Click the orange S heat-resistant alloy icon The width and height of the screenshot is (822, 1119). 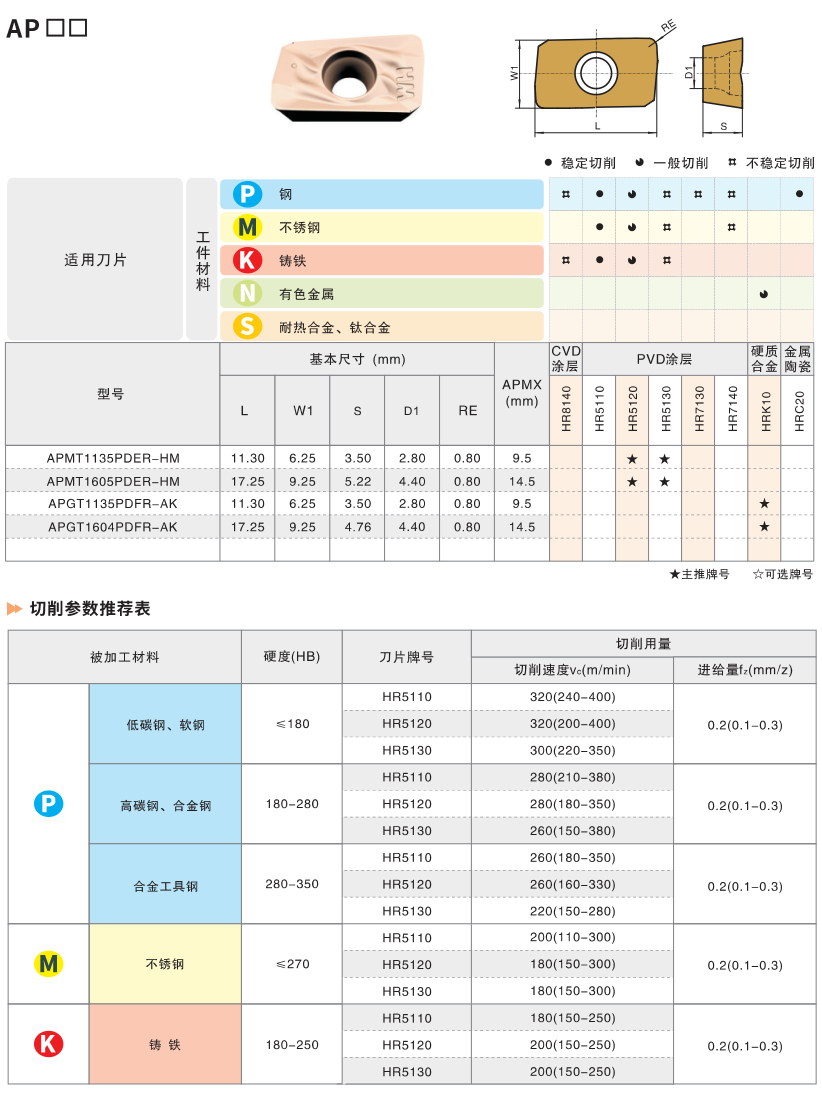pos(247,326)
